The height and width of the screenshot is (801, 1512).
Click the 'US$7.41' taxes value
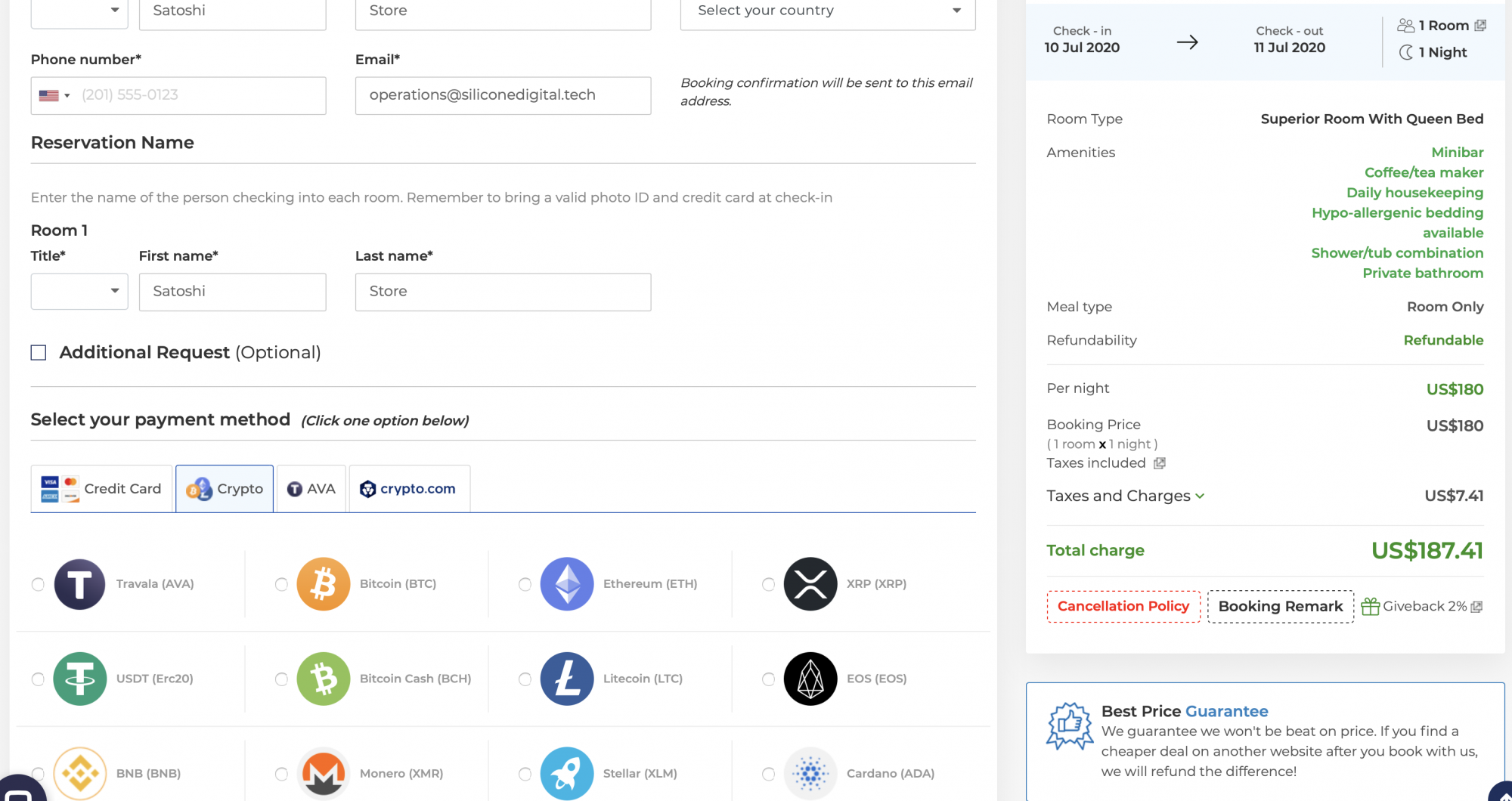coord(1454,496)
